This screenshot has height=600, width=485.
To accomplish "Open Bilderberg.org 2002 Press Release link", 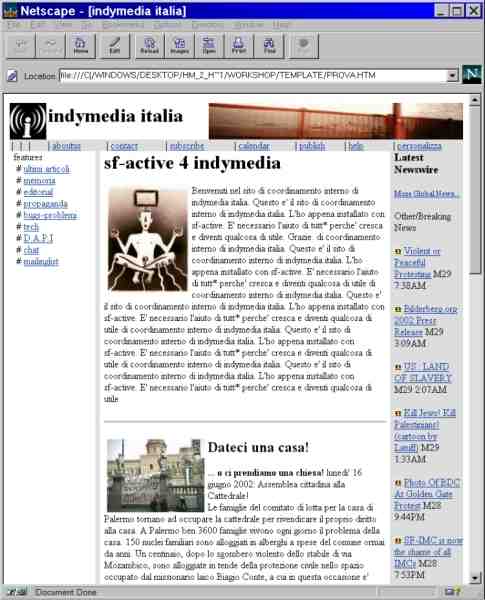I will point(426,320).
